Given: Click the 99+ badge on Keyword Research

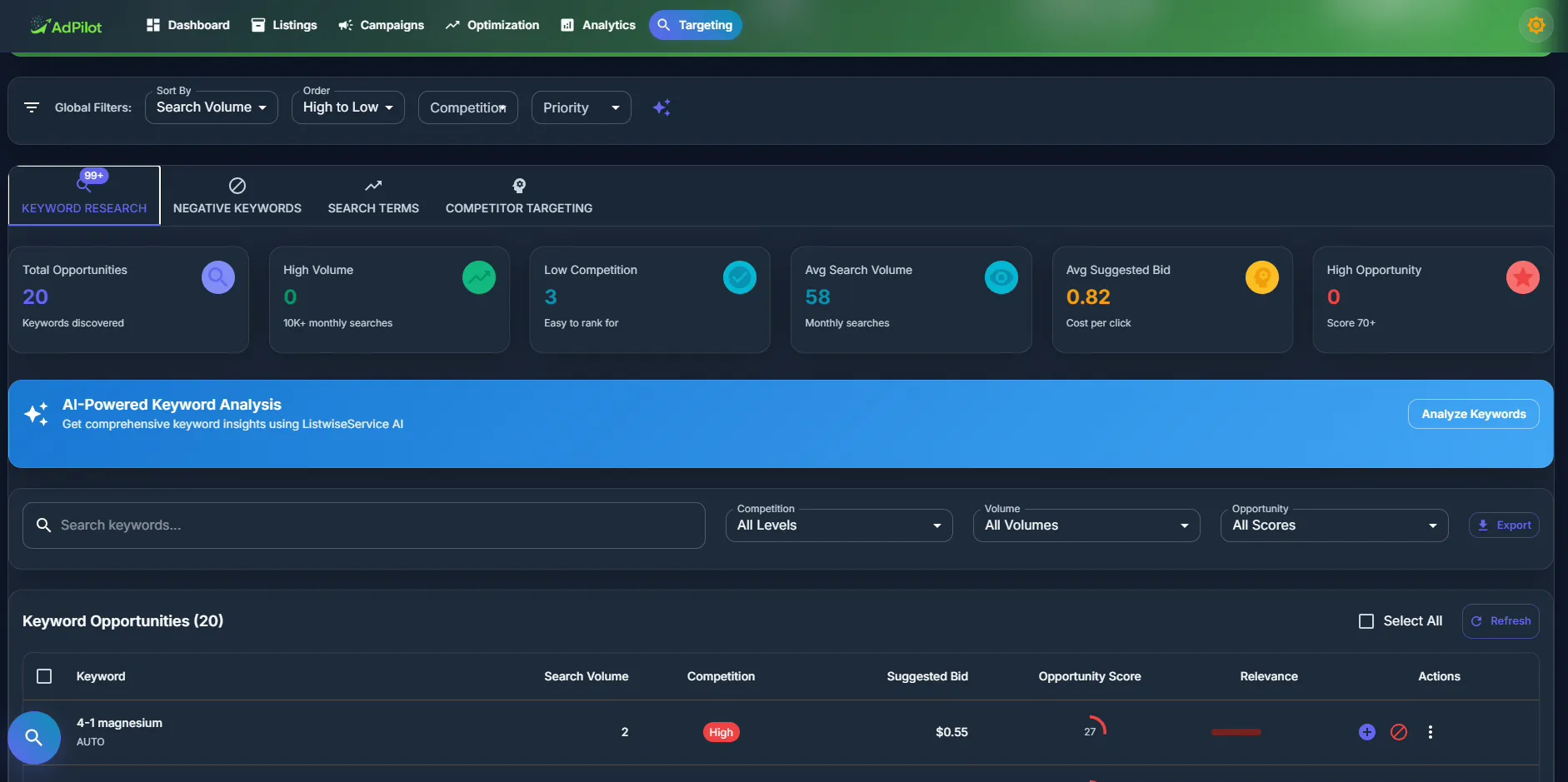Looking at the screenshot, I should [x=94, y=176].
